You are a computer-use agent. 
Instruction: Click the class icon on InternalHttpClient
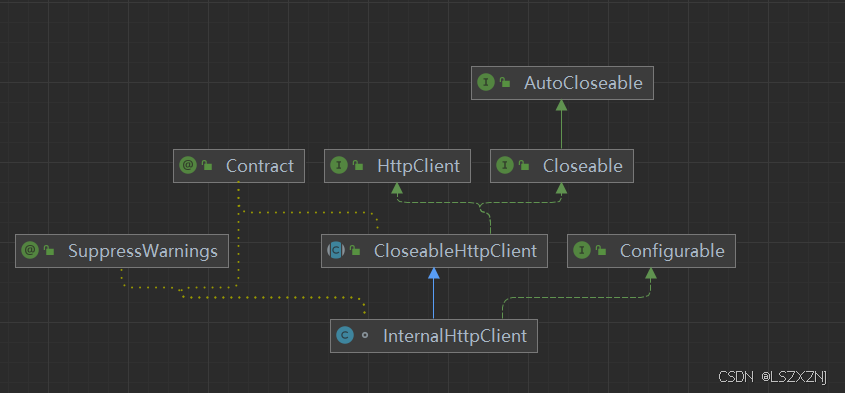pos(344,336)
